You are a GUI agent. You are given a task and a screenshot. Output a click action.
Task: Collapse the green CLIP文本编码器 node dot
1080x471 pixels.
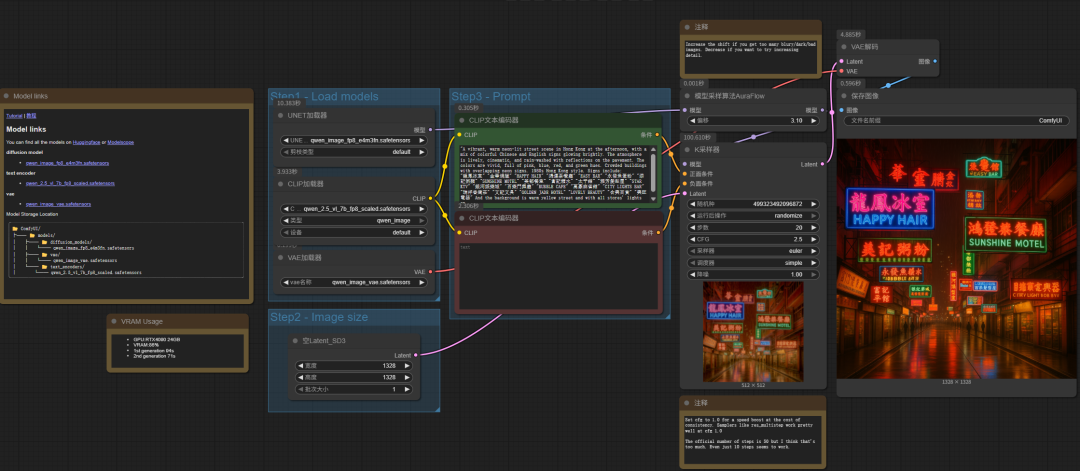pyautogui.click(x=462, y=120)
